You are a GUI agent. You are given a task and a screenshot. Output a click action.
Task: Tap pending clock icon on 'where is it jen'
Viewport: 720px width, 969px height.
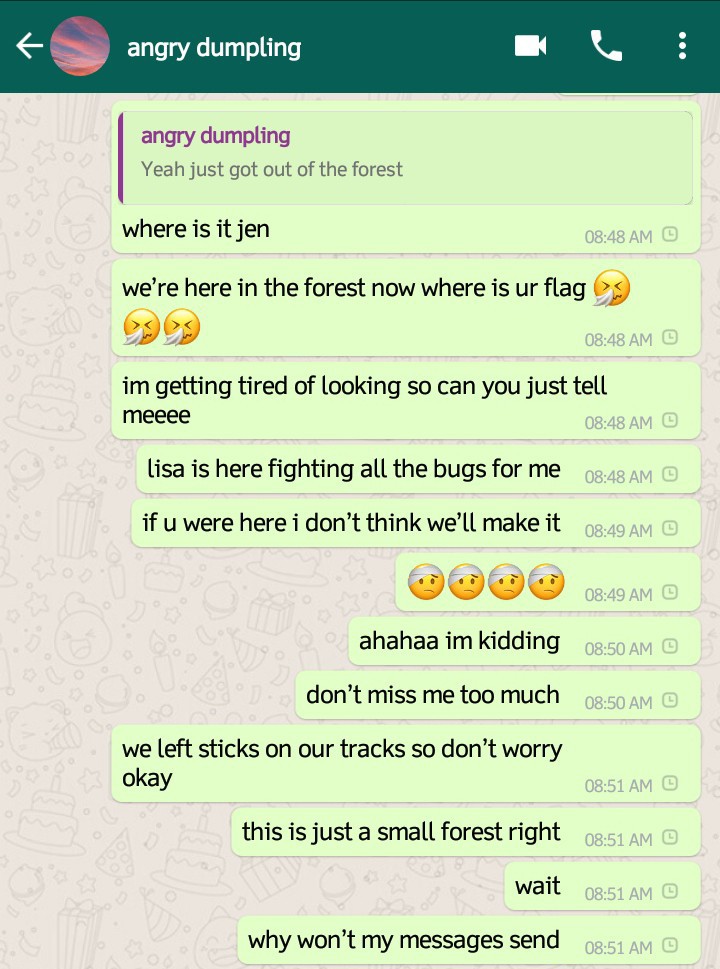click(x=670, y=235)
